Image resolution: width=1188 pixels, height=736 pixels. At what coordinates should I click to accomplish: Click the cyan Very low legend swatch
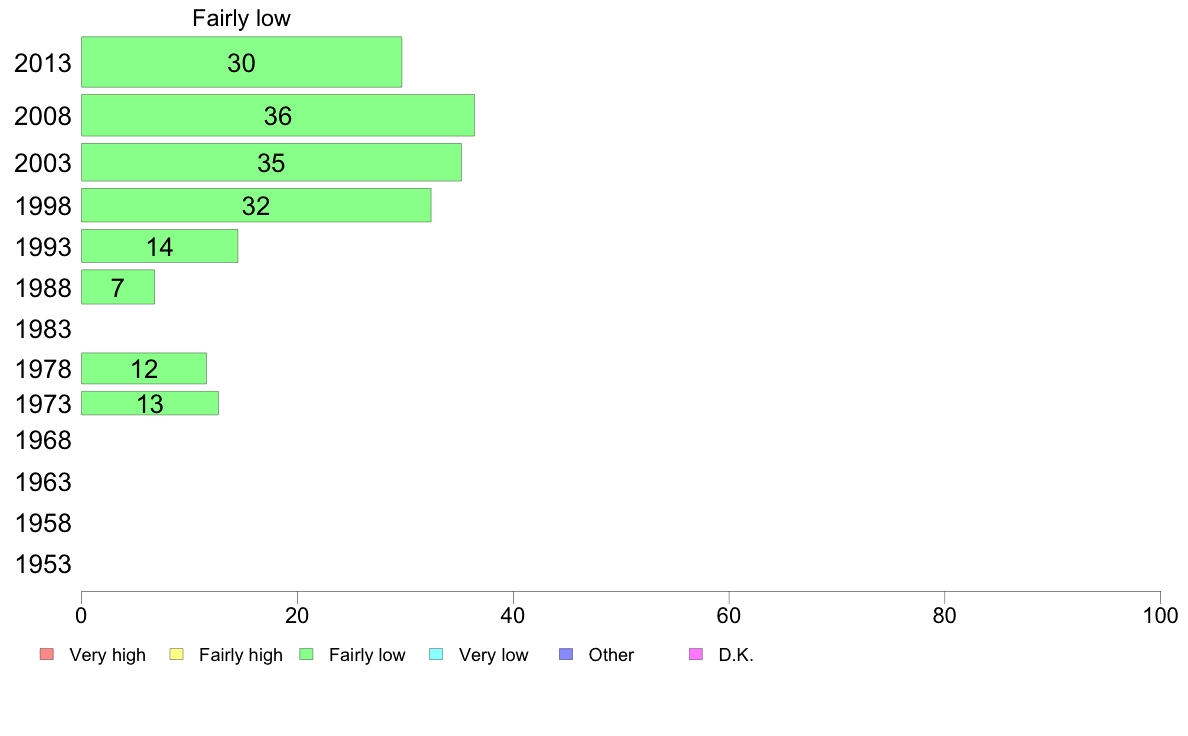tap(436, 654)
